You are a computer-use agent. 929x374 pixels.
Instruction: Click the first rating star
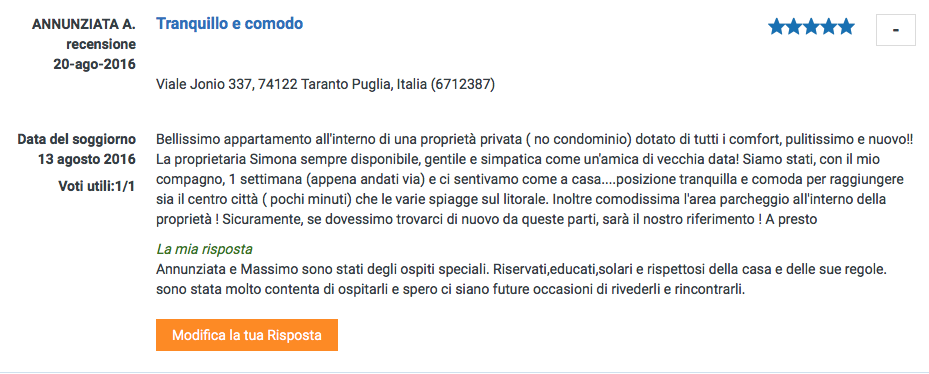(777, 27)
